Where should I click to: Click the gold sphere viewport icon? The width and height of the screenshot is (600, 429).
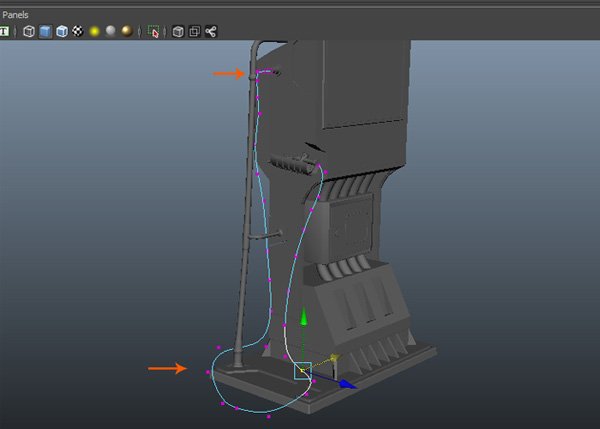(x=127, y=31)
